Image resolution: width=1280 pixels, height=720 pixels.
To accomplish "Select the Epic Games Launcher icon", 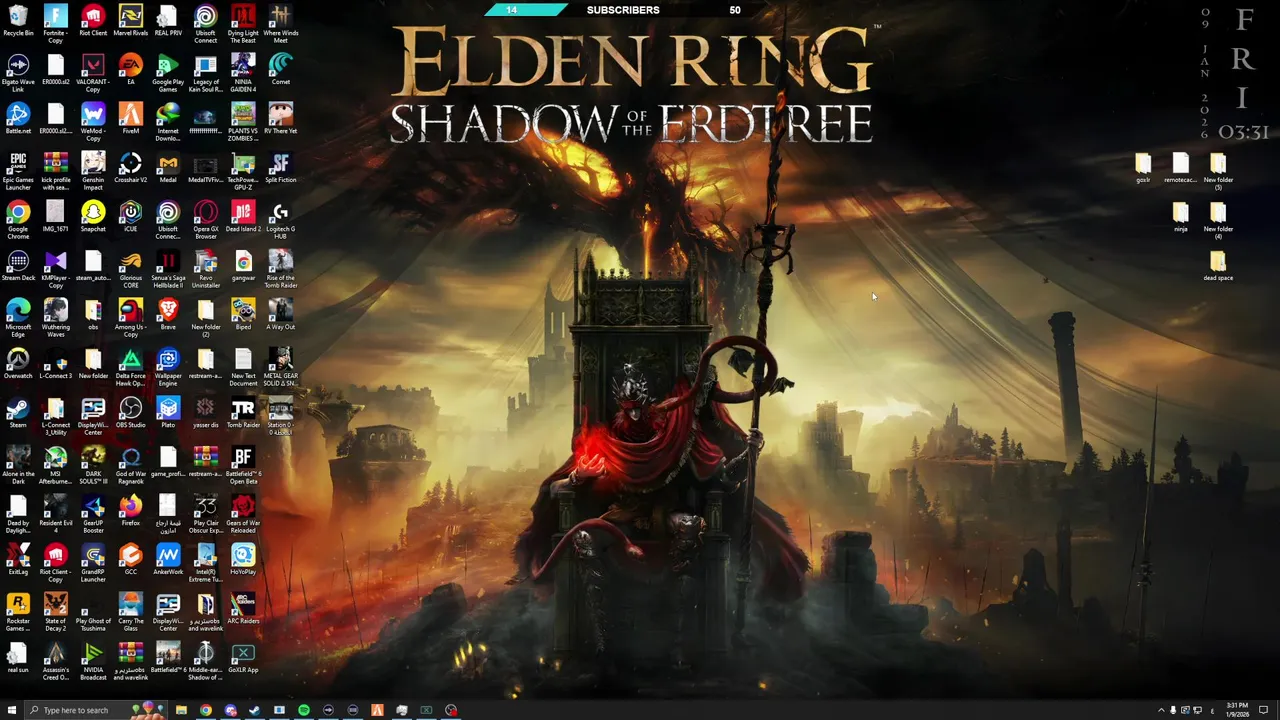I will 18,171.
